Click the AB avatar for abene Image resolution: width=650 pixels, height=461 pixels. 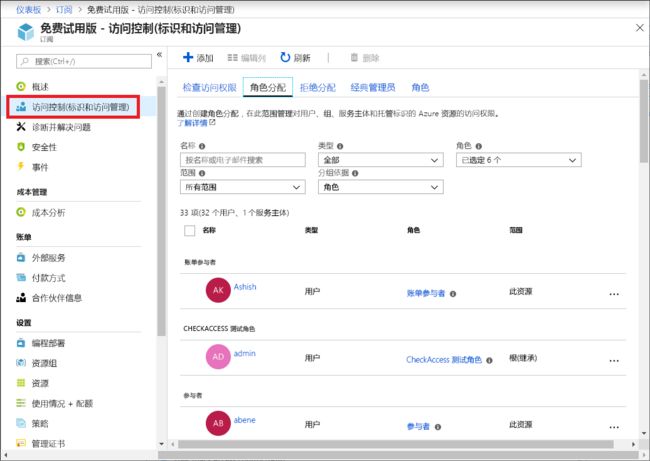(x=218, y=423)
